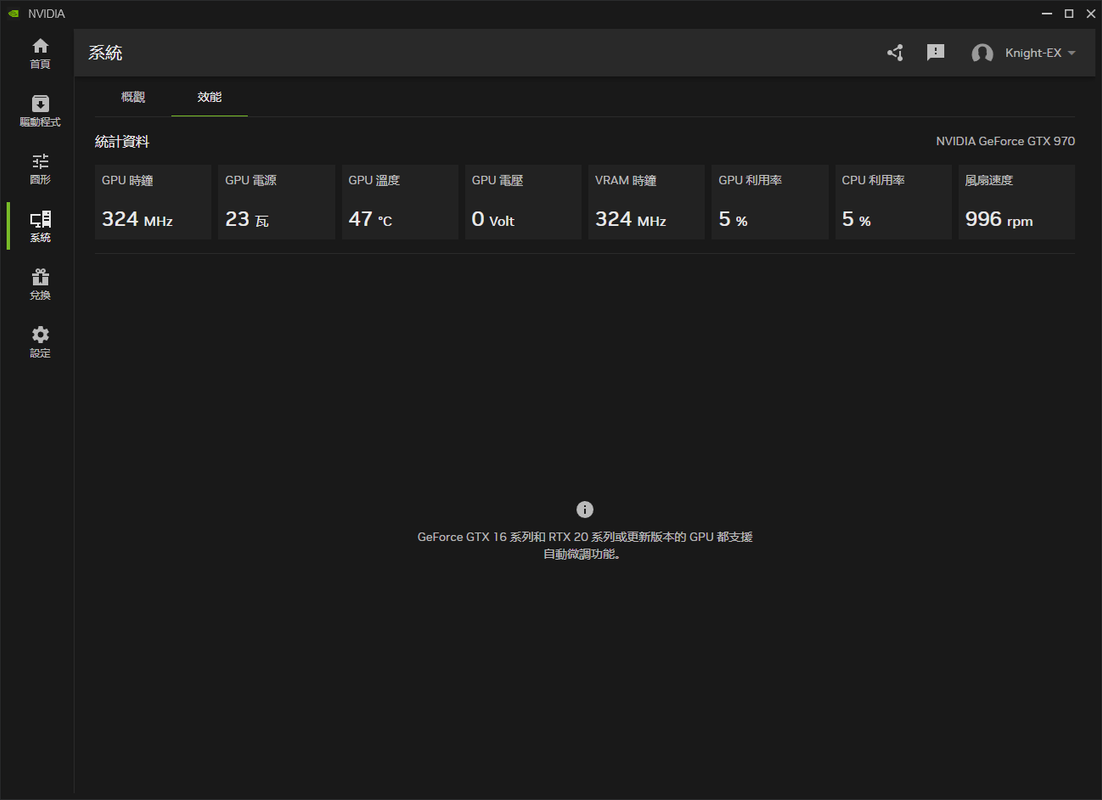Click the NVIDIA GeForce GTX 970 label
1102x800 pixels.
pyautogui.click(x=1005, y=141)
